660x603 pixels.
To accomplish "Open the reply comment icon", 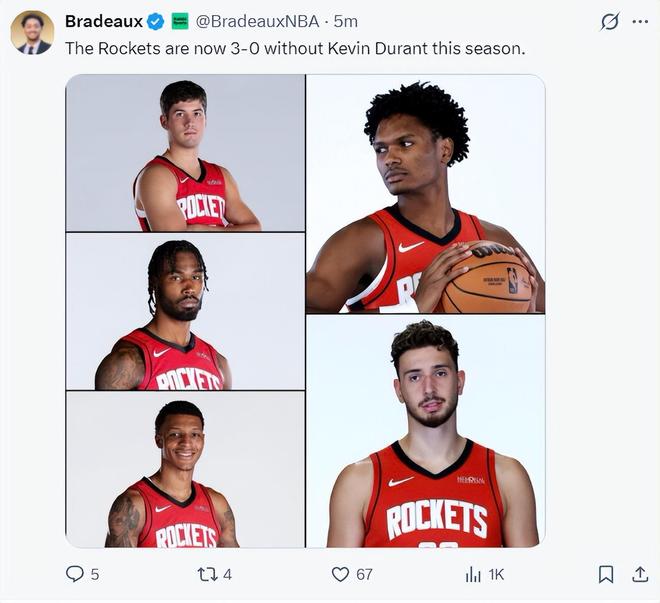I will [x=75, y=574].
